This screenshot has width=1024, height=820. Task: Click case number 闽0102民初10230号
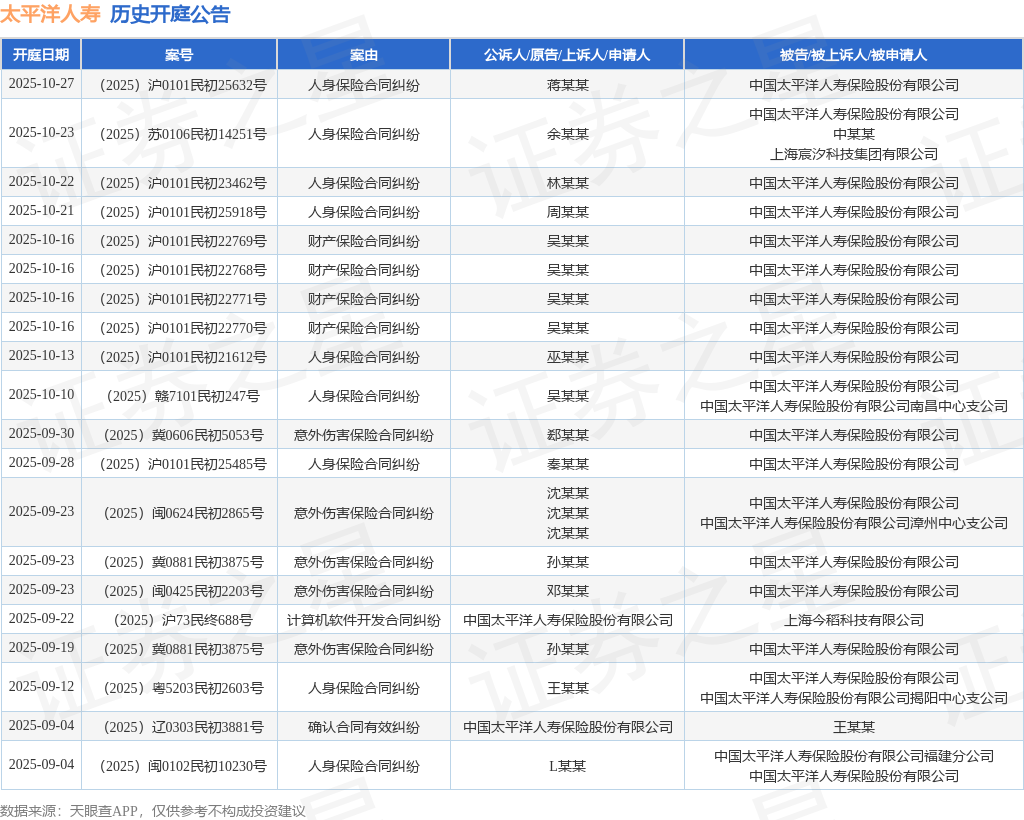(x=184, y=766)
